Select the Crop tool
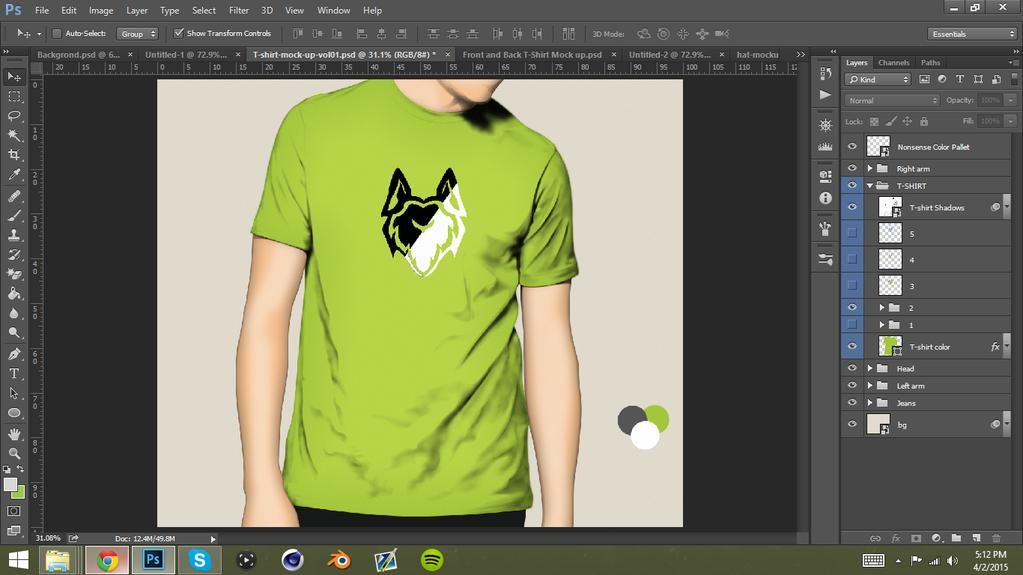The width and height of the screenshot is (1023, 575). click(x=14, y=155)
